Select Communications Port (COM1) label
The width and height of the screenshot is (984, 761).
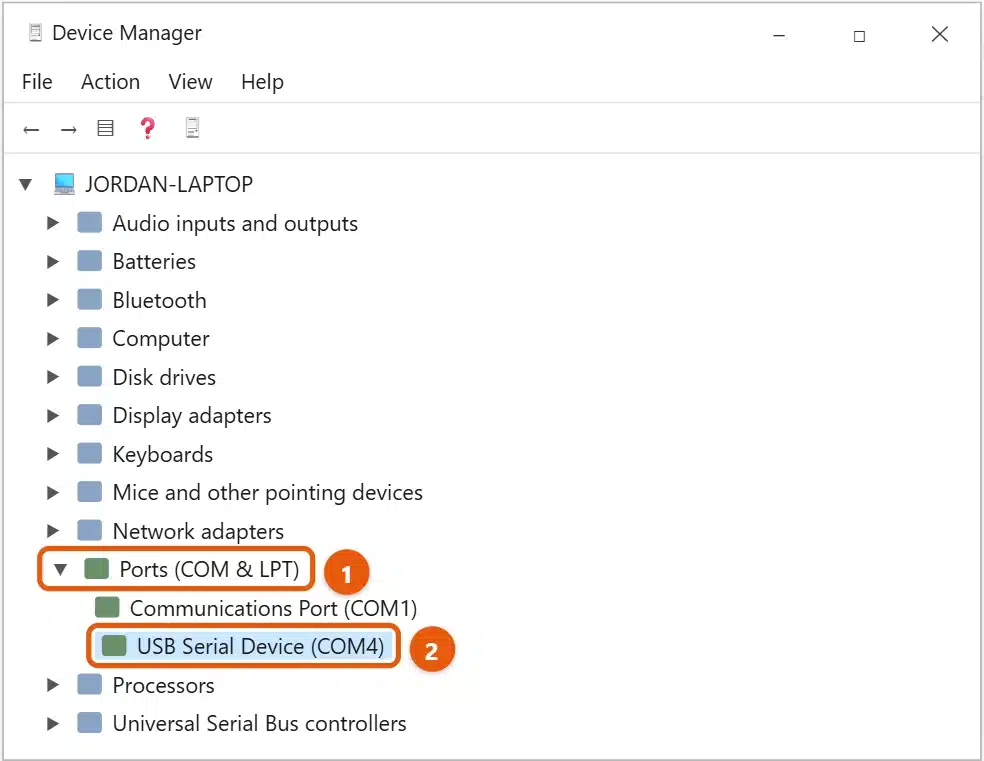pyautogui.click(x=274, y=609)
